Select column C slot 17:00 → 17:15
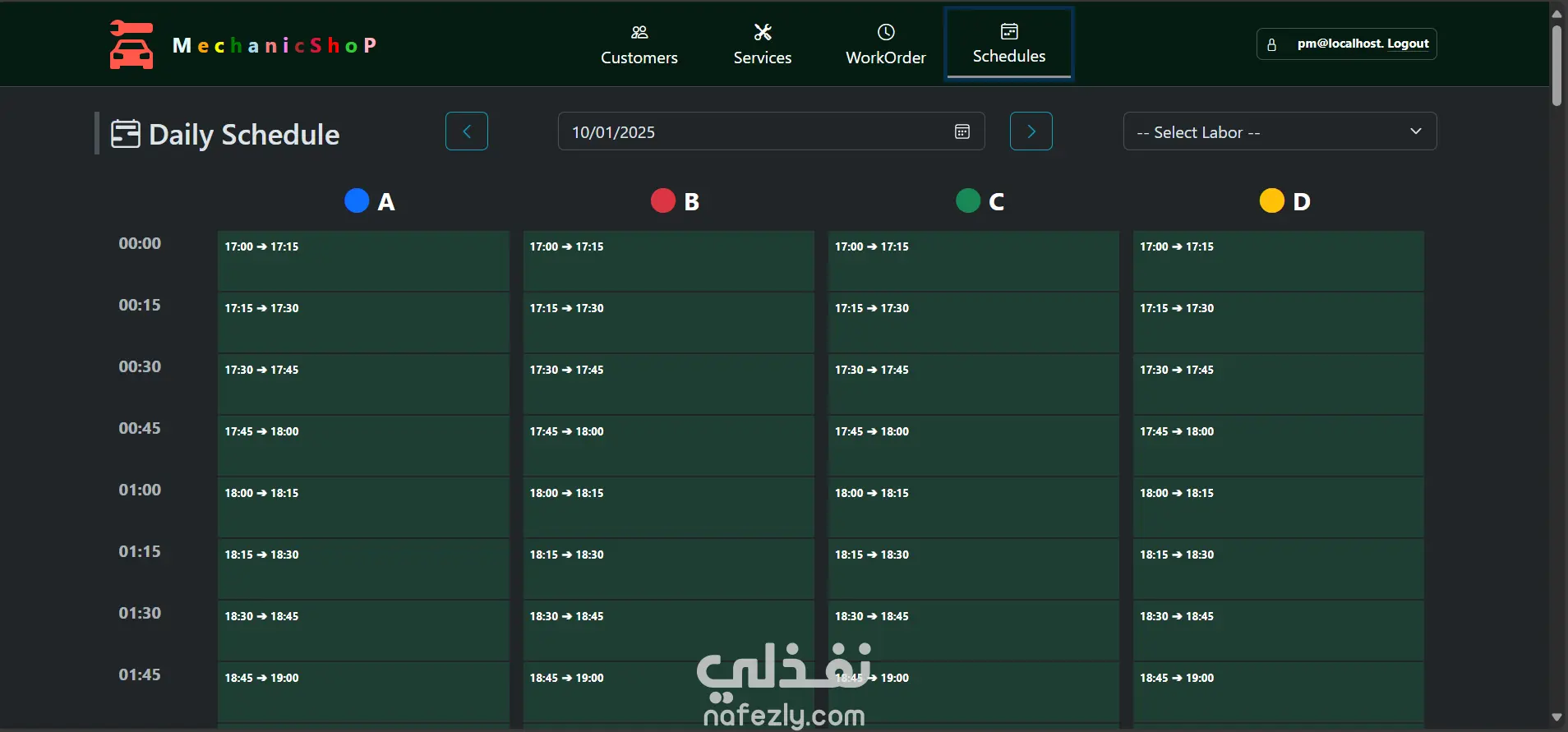Image resolution: width=1568 pixels, height=732 pixels. coord(974,260)
